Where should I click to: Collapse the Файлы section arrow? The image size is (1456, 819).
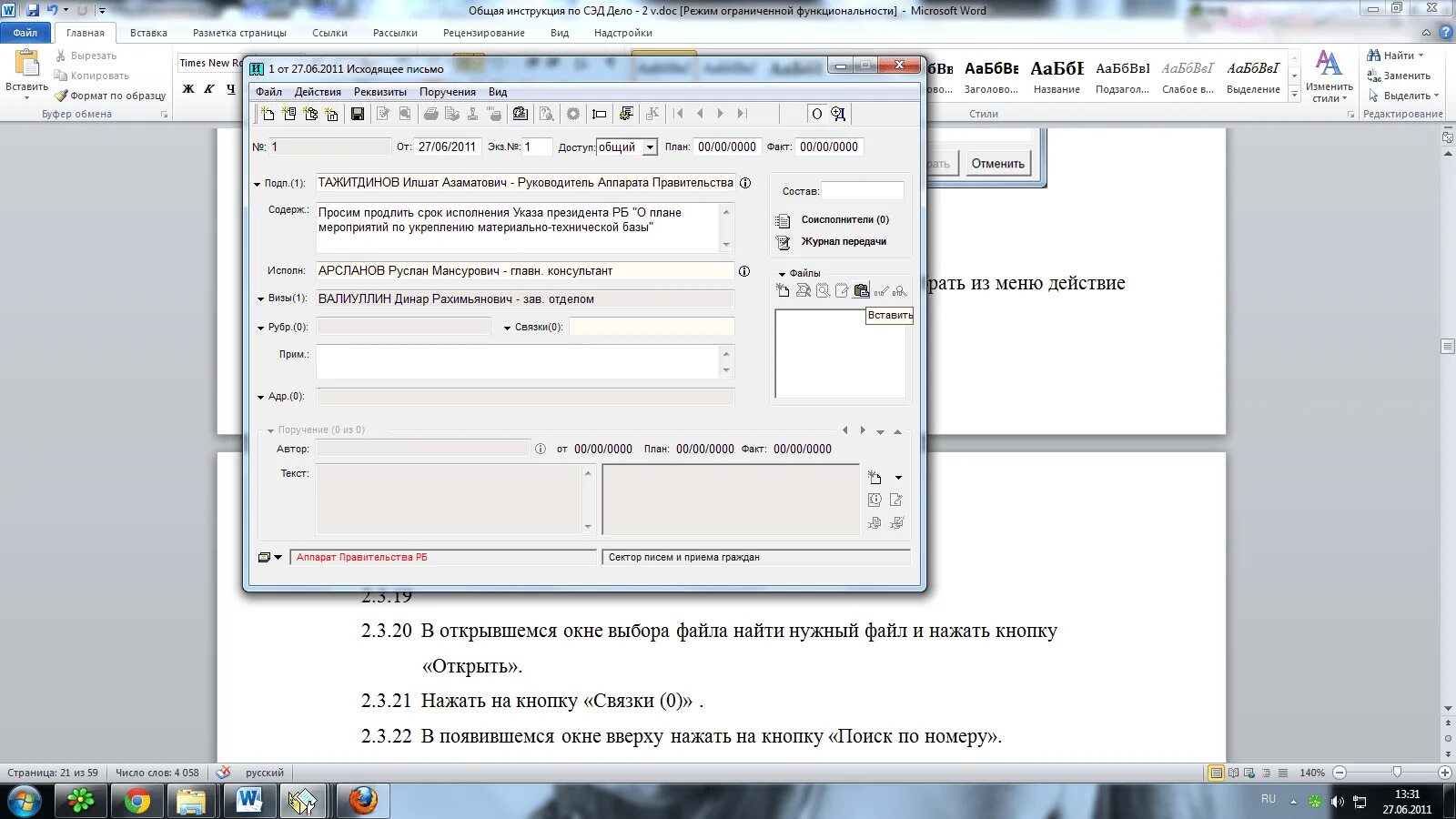click(x=782, y=274)
